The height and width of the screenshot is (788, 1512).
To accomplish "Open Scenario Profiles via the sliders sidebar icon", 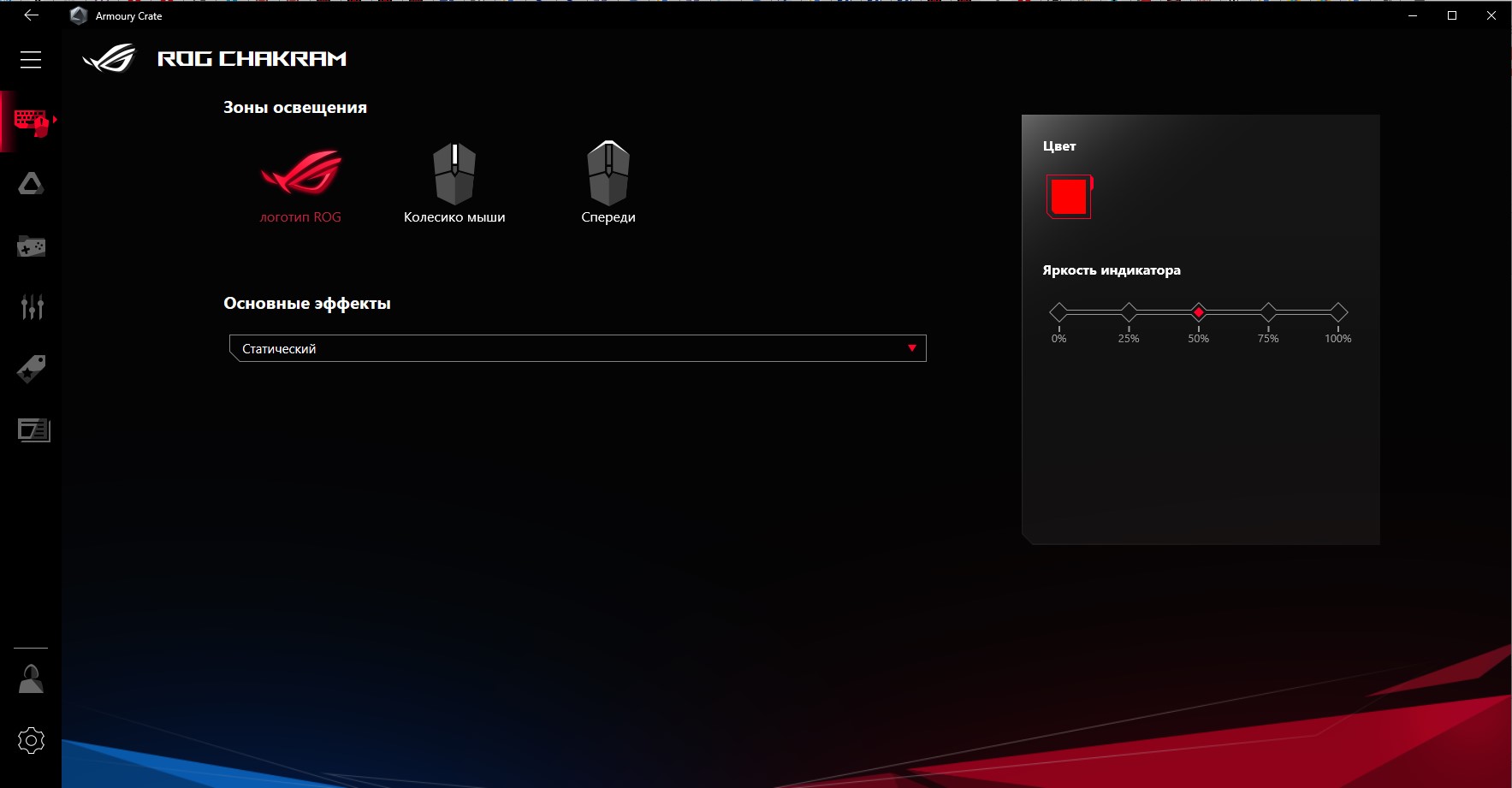I will tap(32, 306).
